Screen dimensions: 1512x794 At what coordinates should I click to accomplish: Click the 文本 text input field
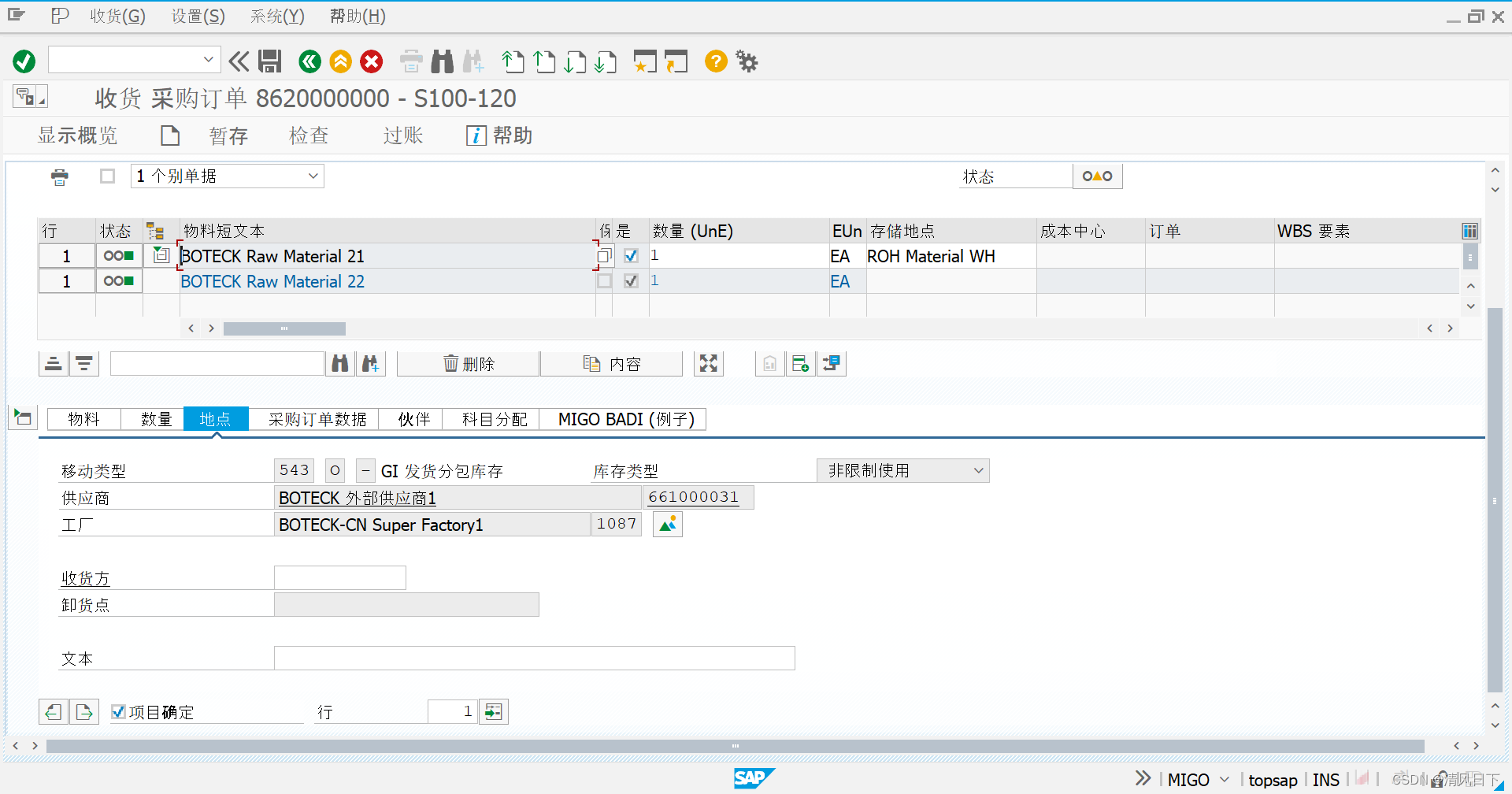[x=535, y=658]
